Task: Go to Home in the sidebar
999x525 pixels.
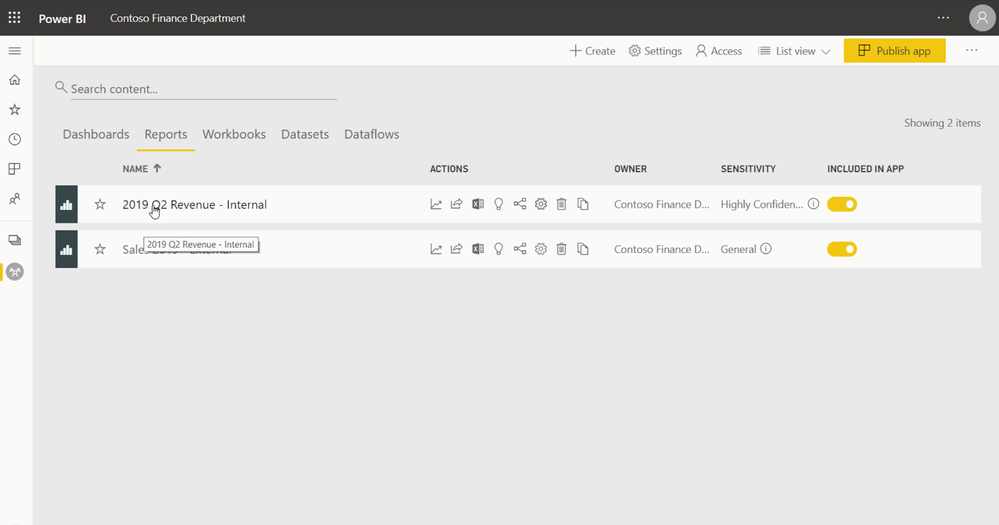Action: (x=15, y=80)
